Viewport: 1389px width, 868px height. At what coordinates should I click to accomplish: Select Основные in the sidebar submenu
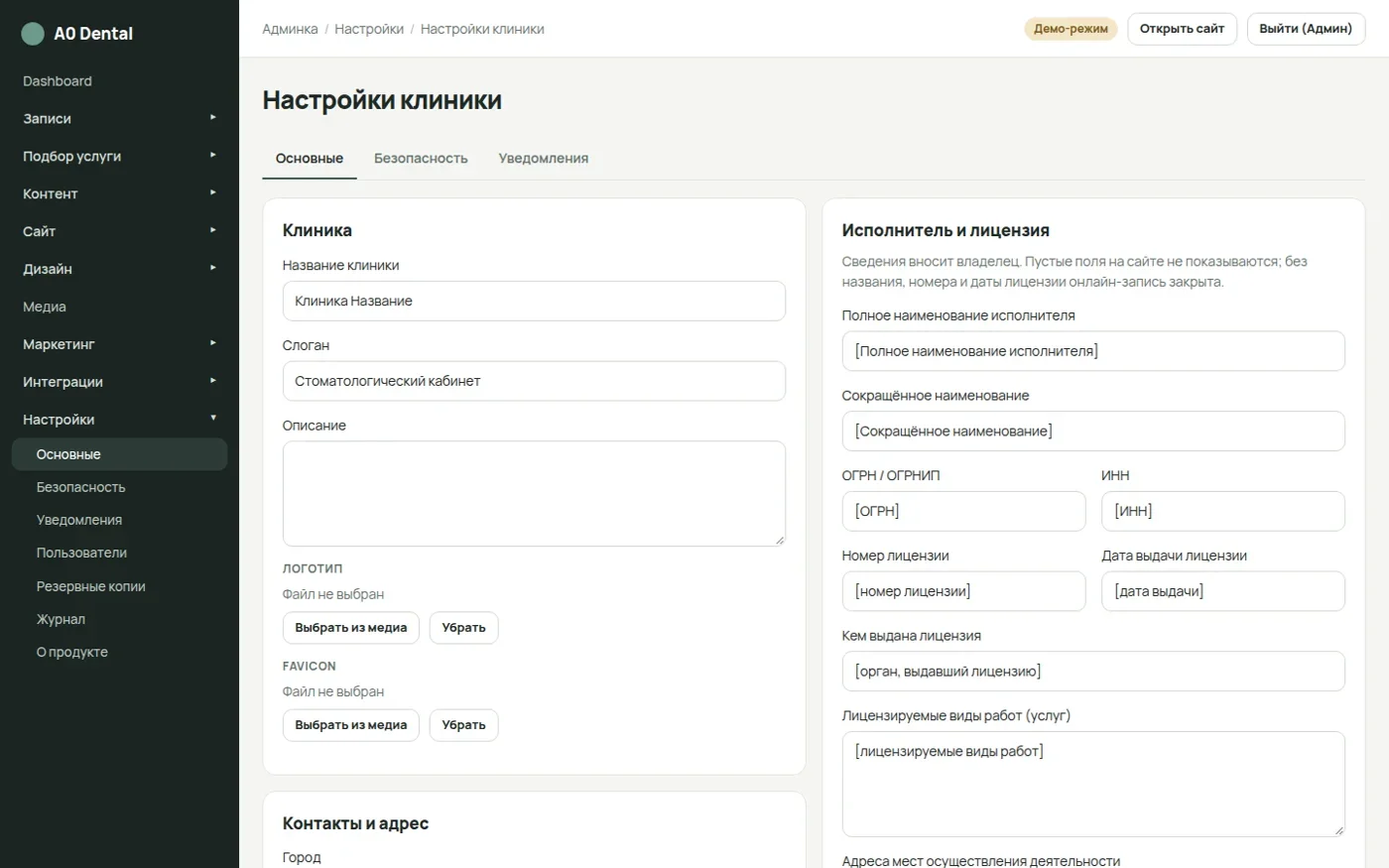click(119, 454)
